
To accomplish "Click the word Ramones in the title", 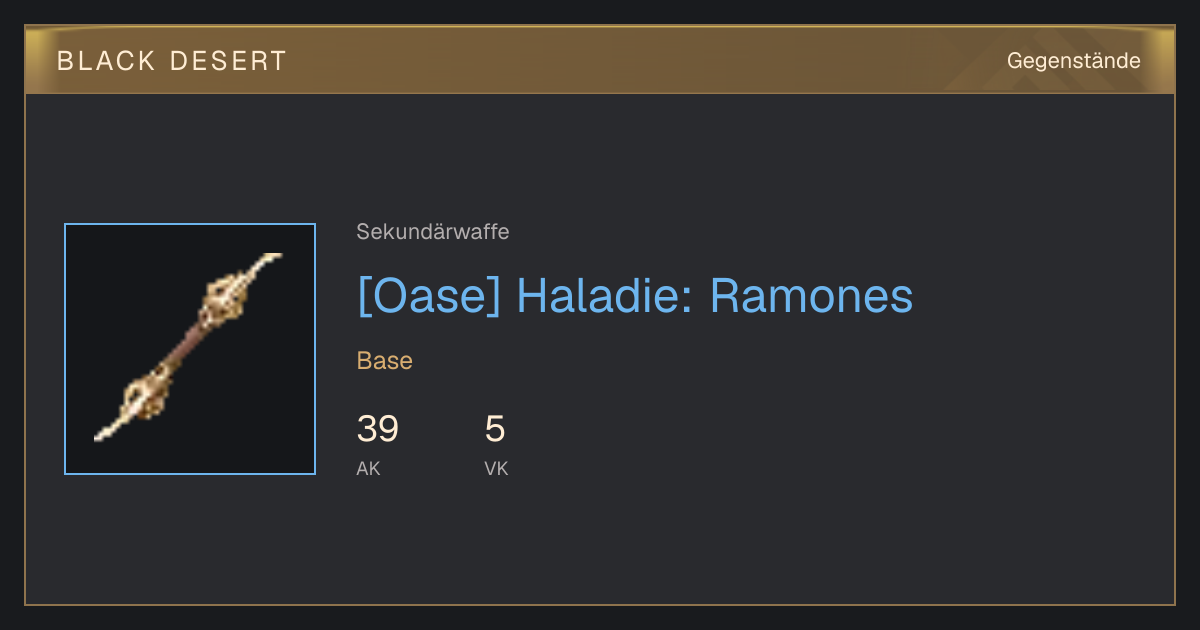I will coord(811,296).
